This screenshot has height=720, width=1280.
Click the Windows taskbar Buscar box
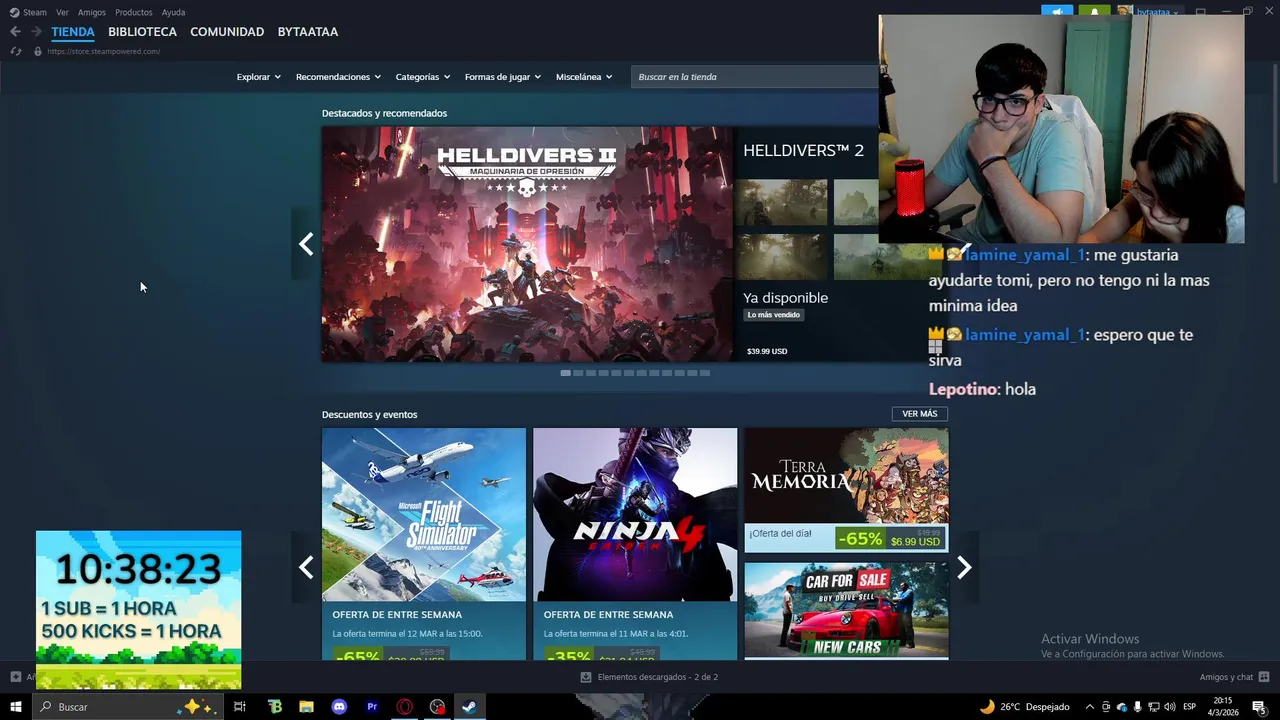(127, 707)
